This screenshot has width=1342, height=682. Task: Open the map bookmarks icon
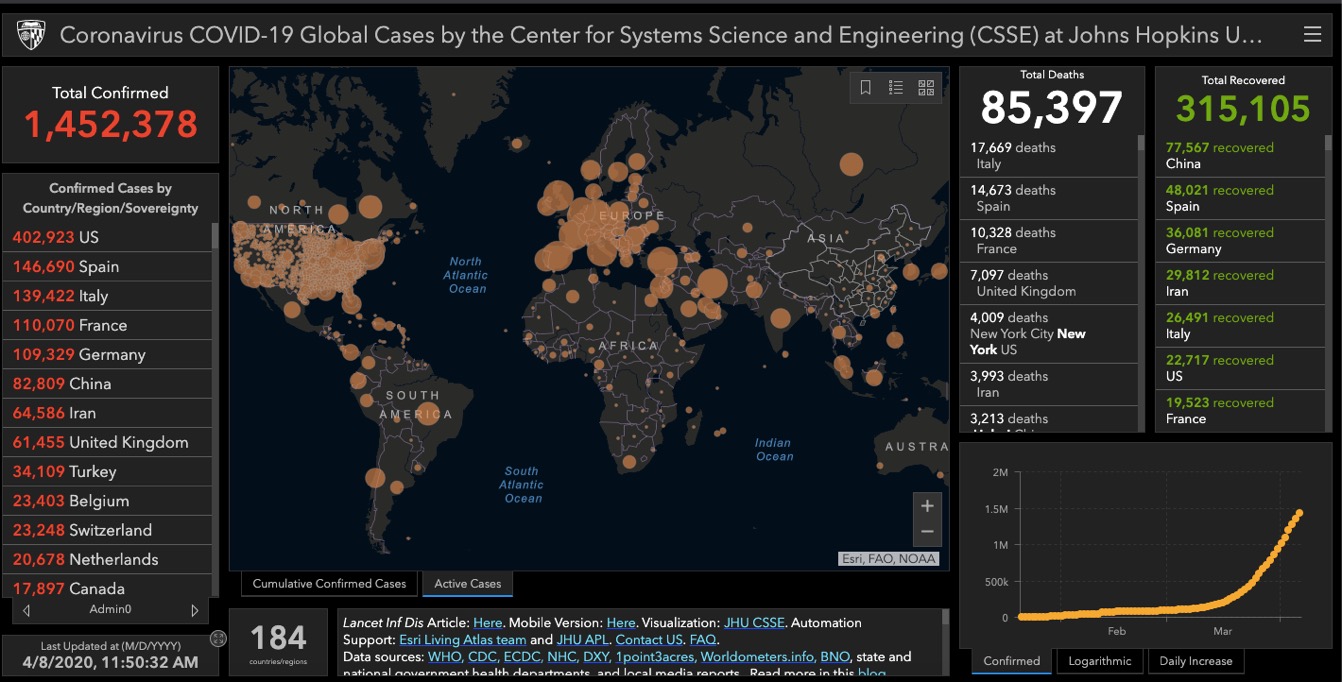(x=866, y=87)
